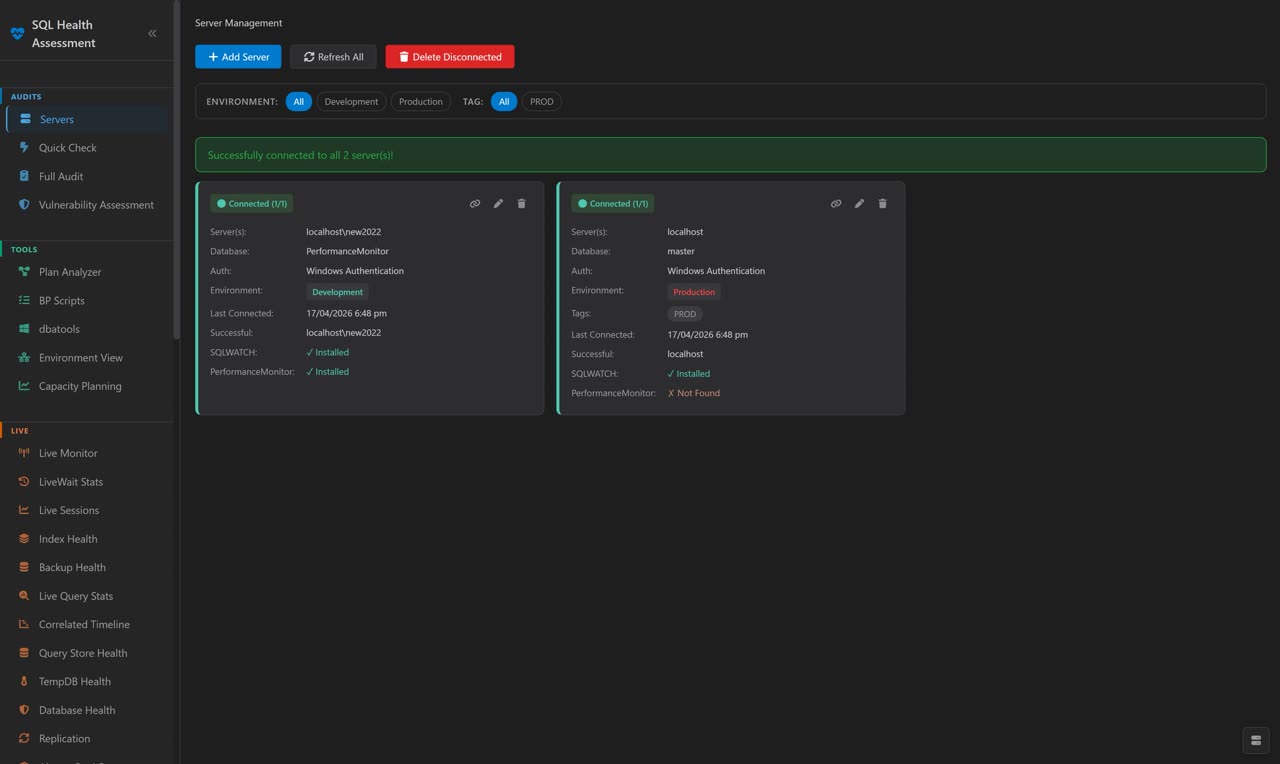Image resolution: width=1280 pixels, height=764 pixels.
Task: Open the Plan Analyzer tool
Action: 69,271
